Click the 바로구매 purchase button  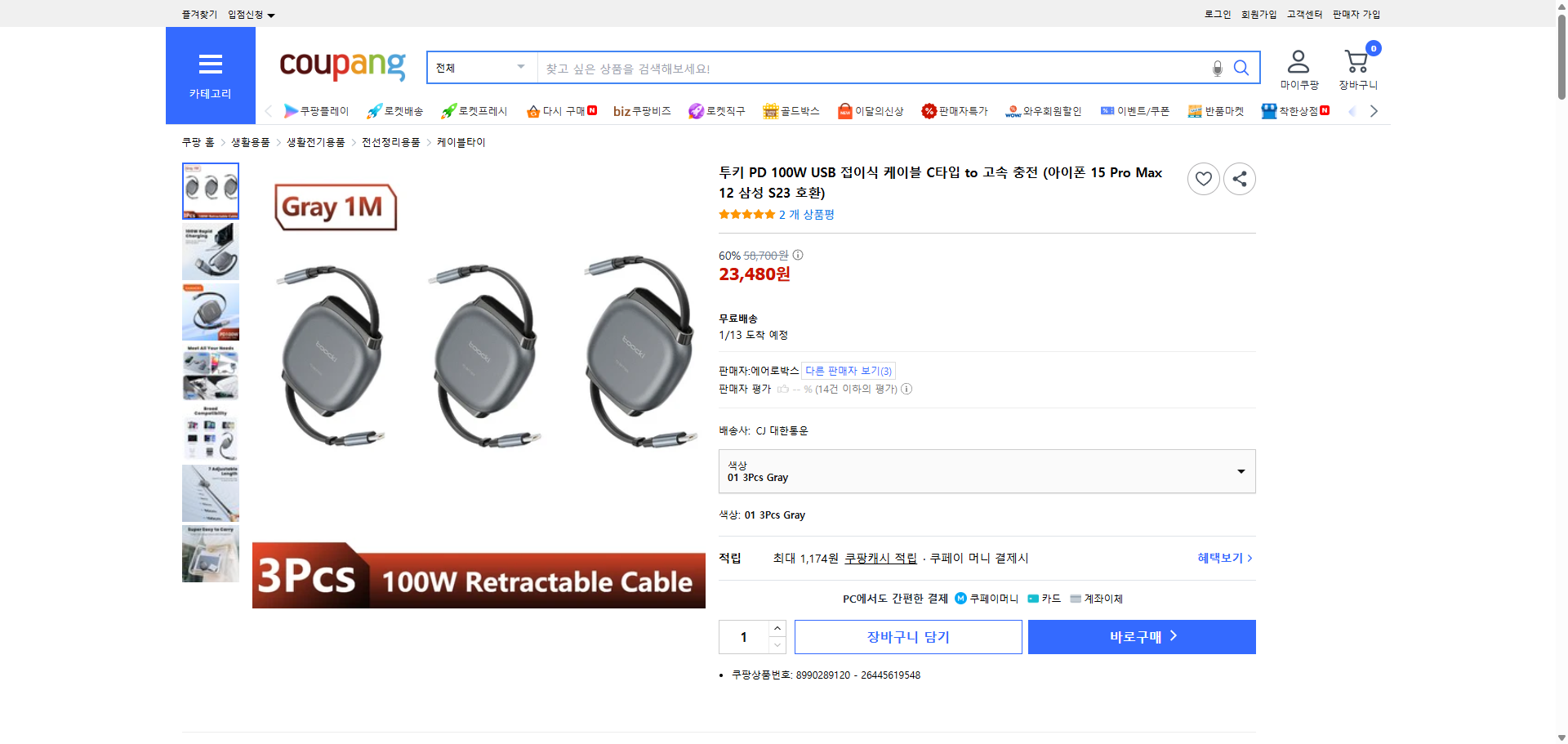click(1141, 637)
